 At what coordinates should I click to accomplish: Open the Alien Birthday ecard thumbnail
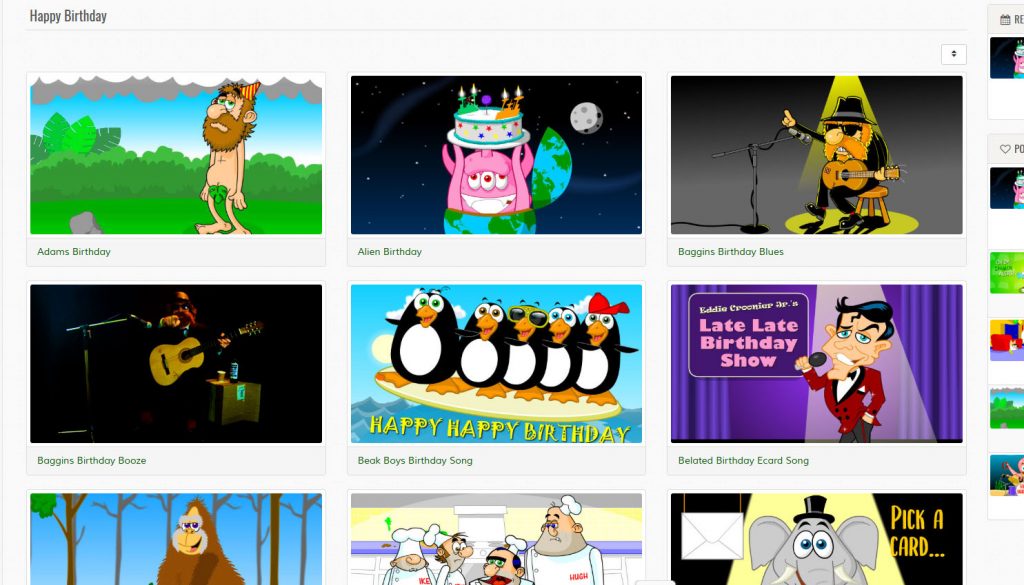point(496,155)
